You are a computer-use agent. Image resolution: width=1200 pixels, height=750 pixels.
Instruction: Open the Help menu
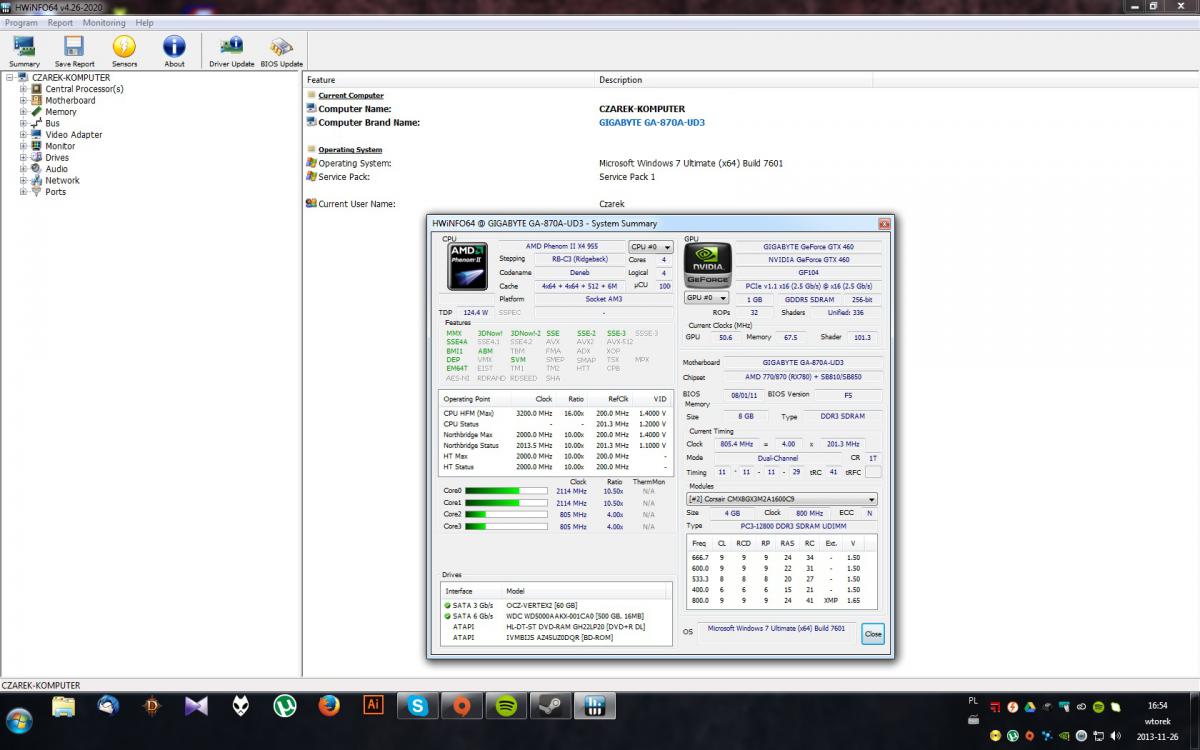click(x=144, y=22)
